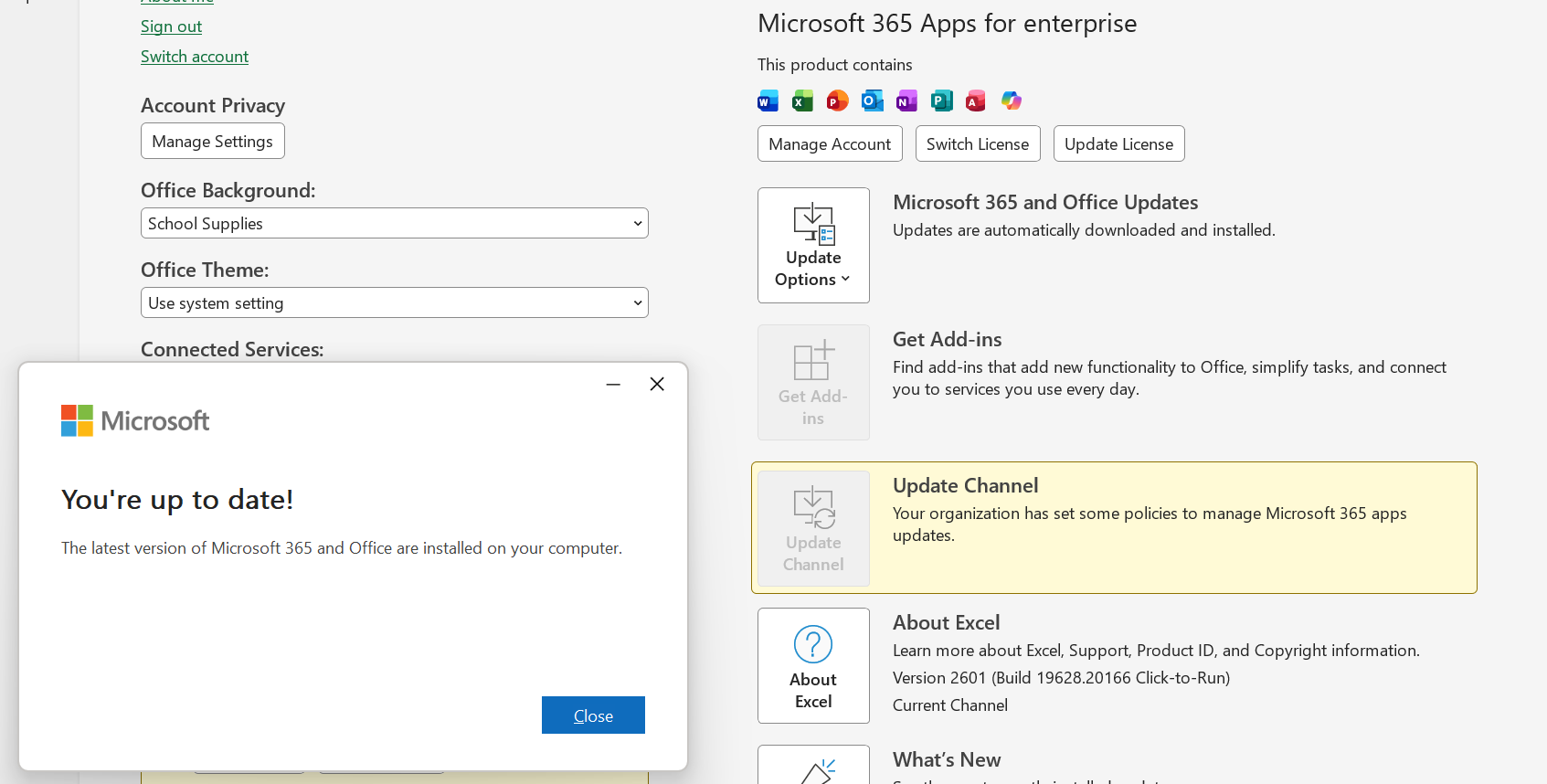The image size is (1547, 784).
Task: Click the Sign out link
Action: coord(172,26)
